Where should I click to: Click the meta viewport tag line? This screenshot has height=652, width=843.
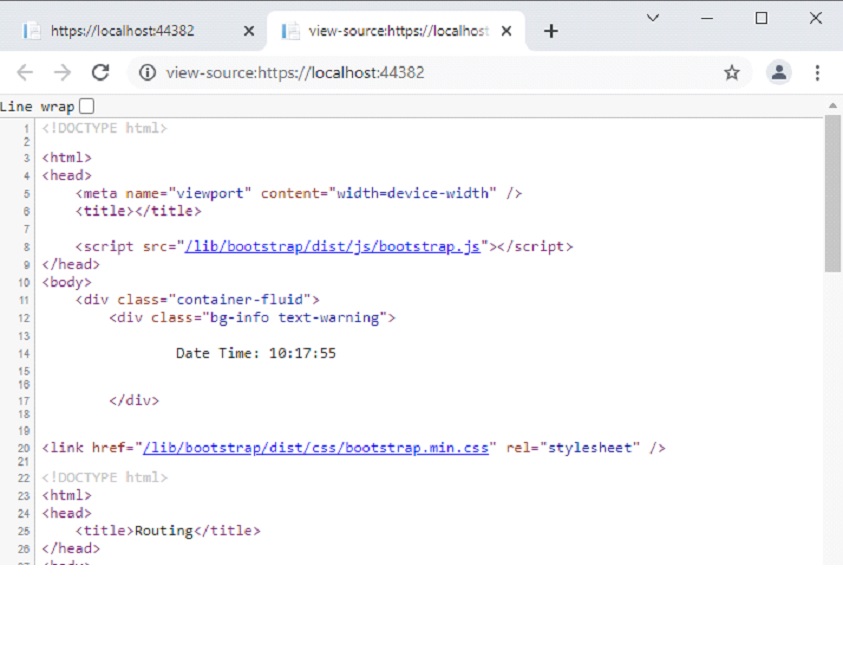click(298, 193)
